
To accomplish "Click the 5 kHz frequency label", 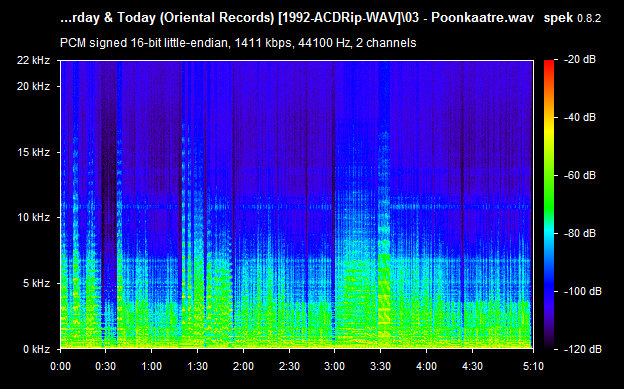I will tap(36, 283).
